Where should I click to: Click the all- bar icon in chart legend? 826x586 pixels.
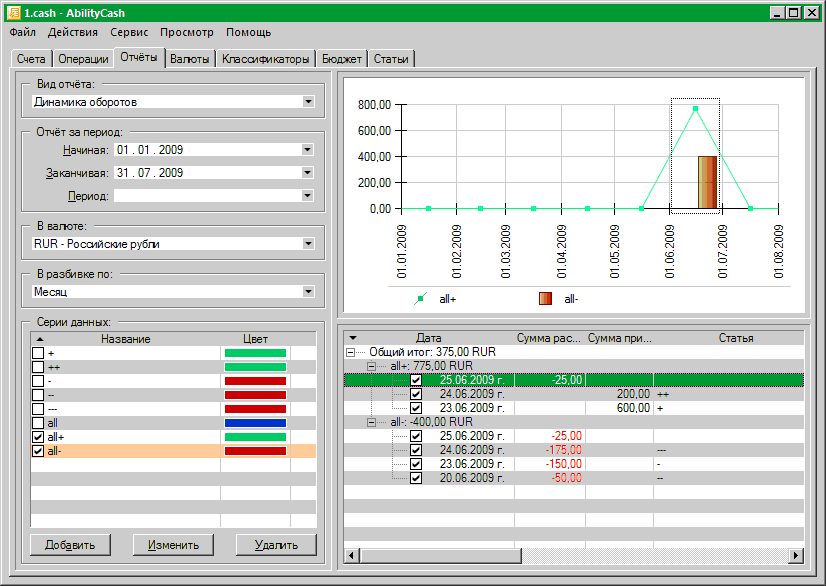(545, 298)
